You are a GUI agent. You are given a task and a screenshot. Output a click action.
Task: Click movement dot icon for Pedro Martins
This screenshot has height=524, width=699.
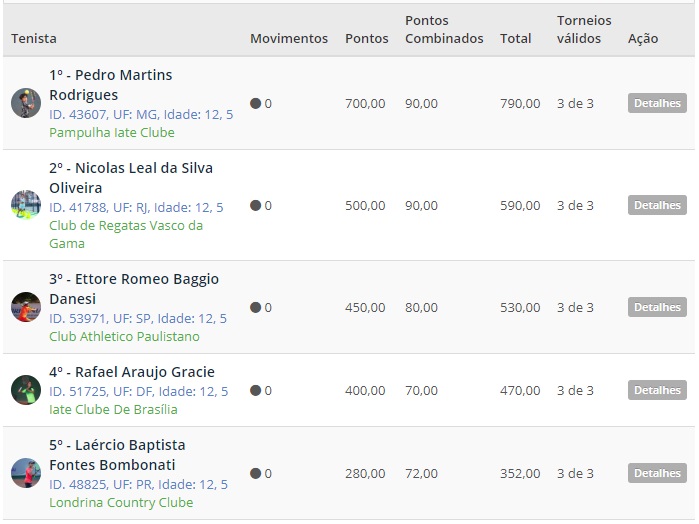point(255,103)
